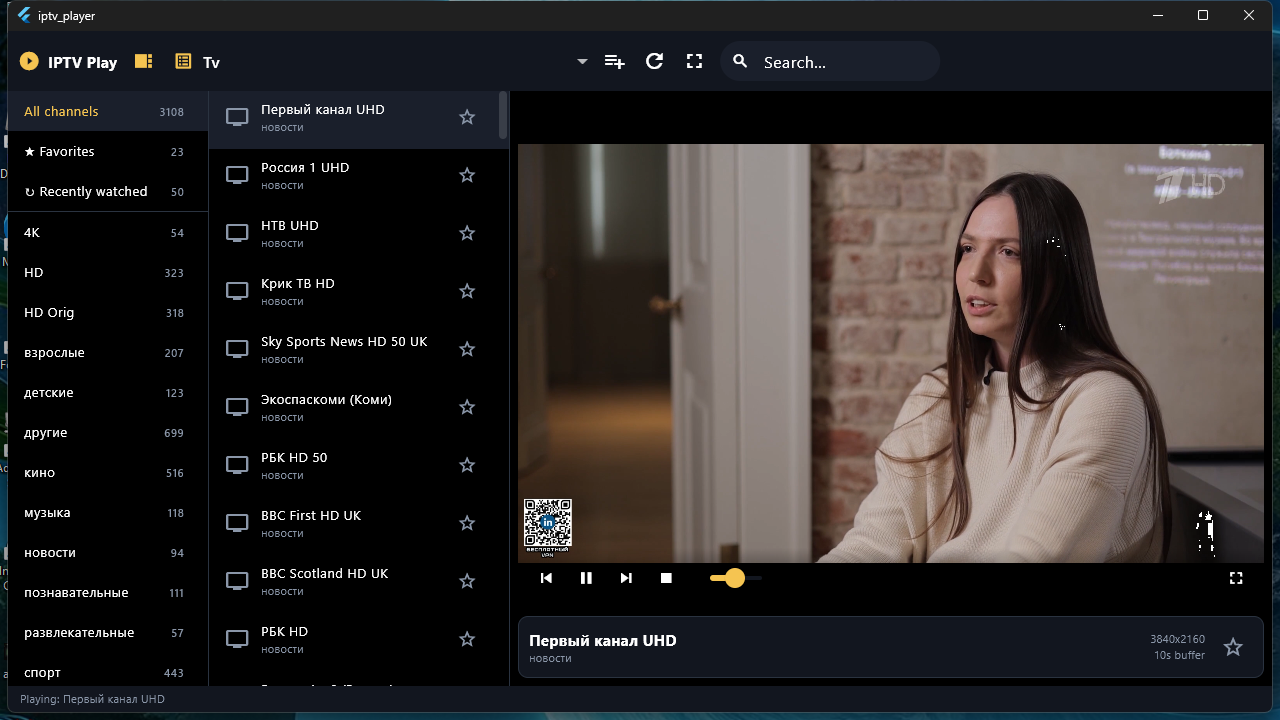1280x720 pixels.
Task: Open the Tv playlist list icon
Action: click(183, 61)
